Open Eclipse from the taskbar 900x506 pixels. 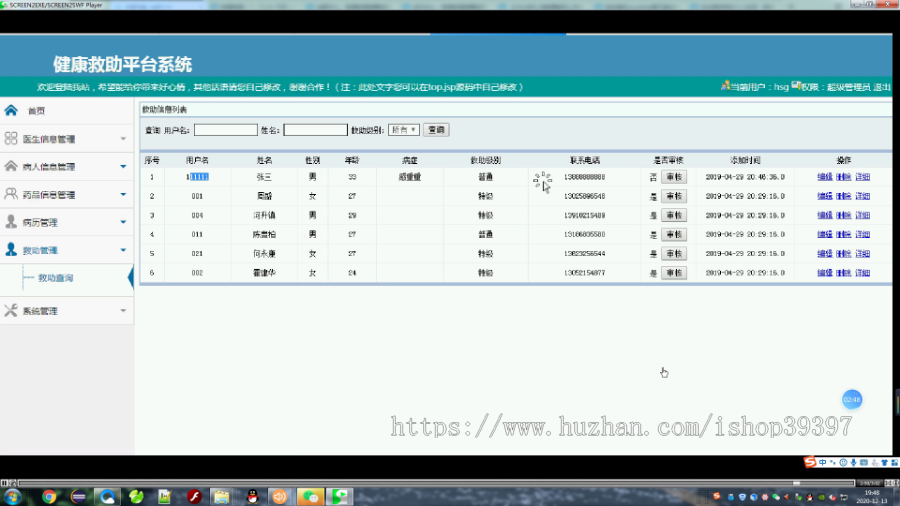point(79,496)
